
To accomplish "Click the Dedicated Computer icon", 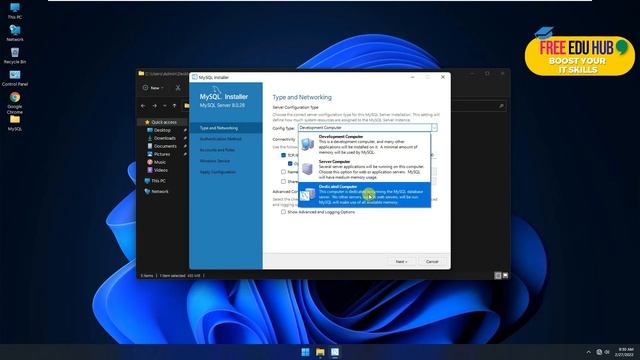I will coord(307,195).
